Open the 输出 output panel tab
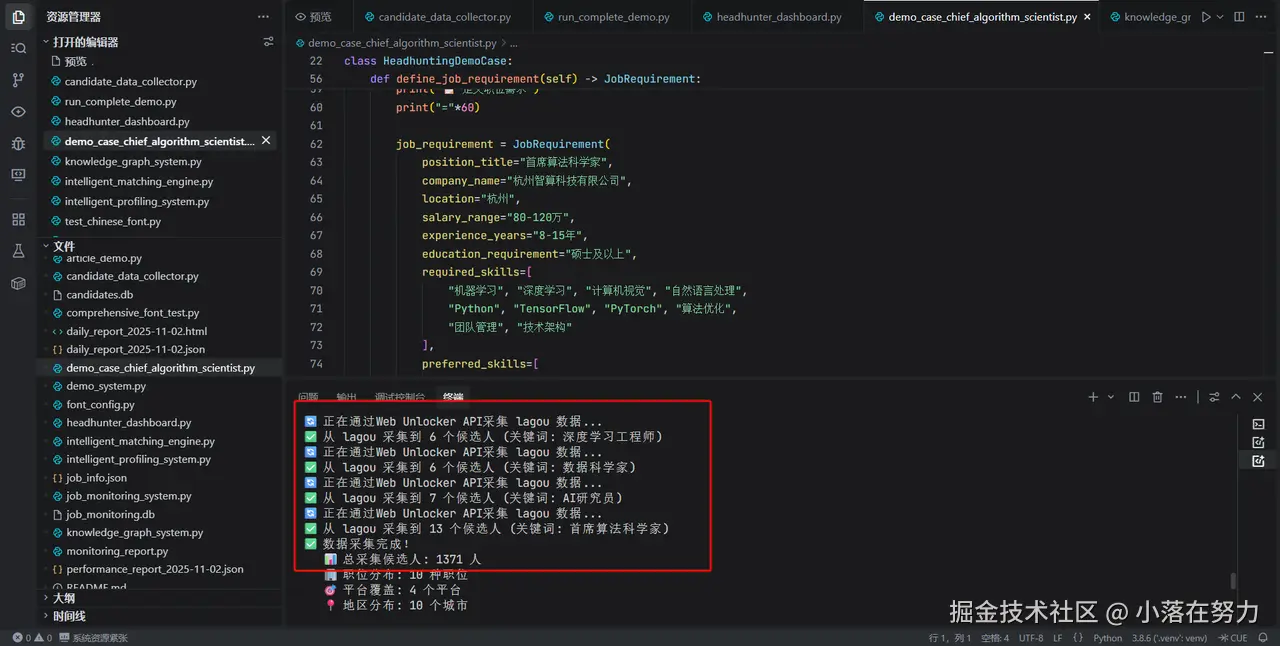The image size is (1280, 646). (x=346, y=397)
